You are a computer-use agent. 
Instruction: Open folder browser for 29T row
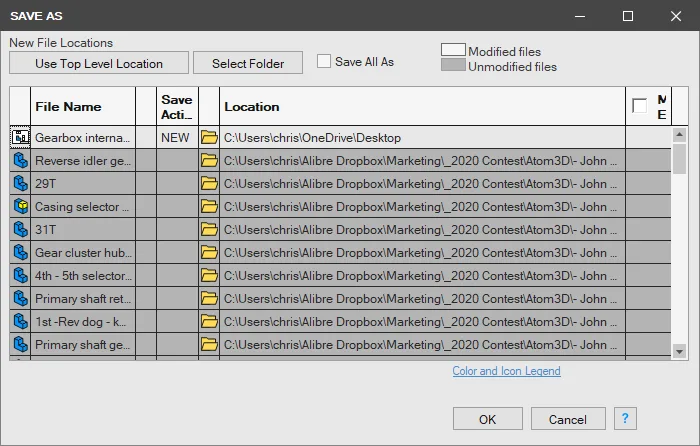pyautogui.click(x=209, y=183)
